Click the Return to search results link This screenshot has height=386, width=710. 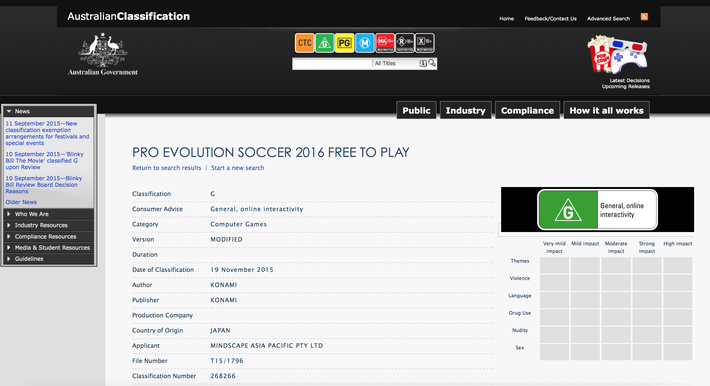(167, 168)
